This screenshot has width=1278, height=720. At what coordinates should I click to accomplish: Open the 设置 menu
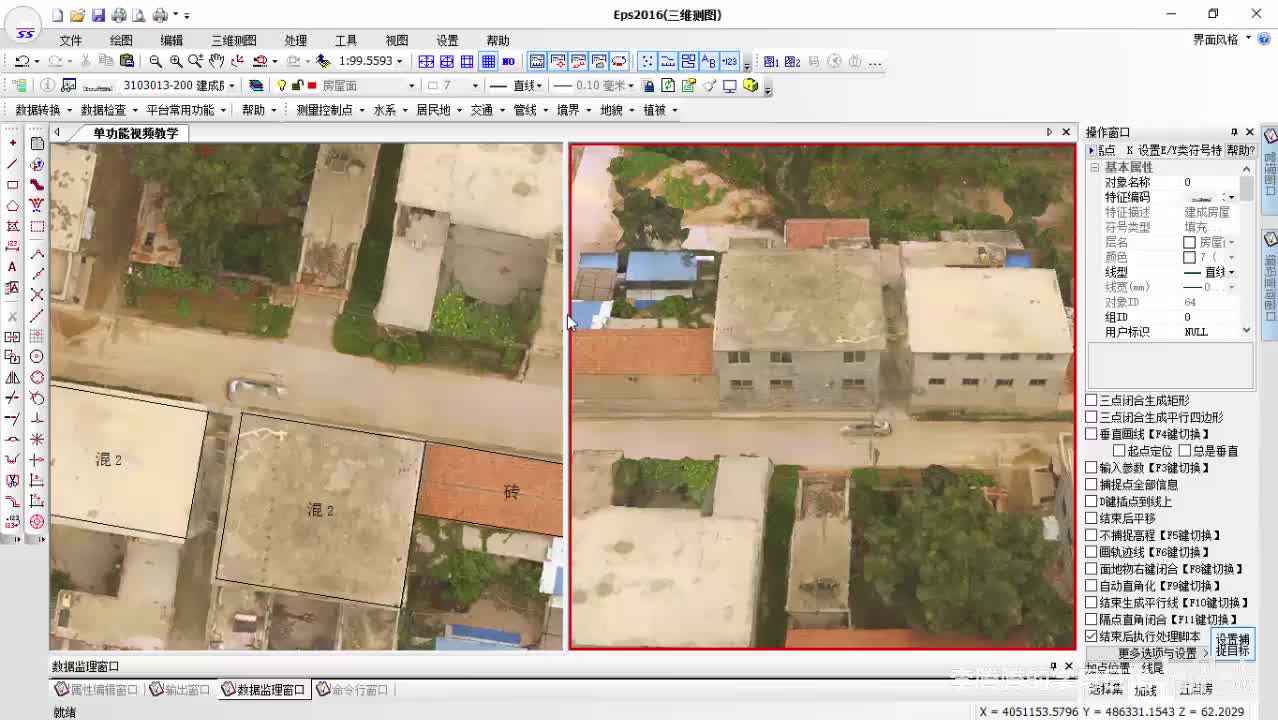pos(447,40)
